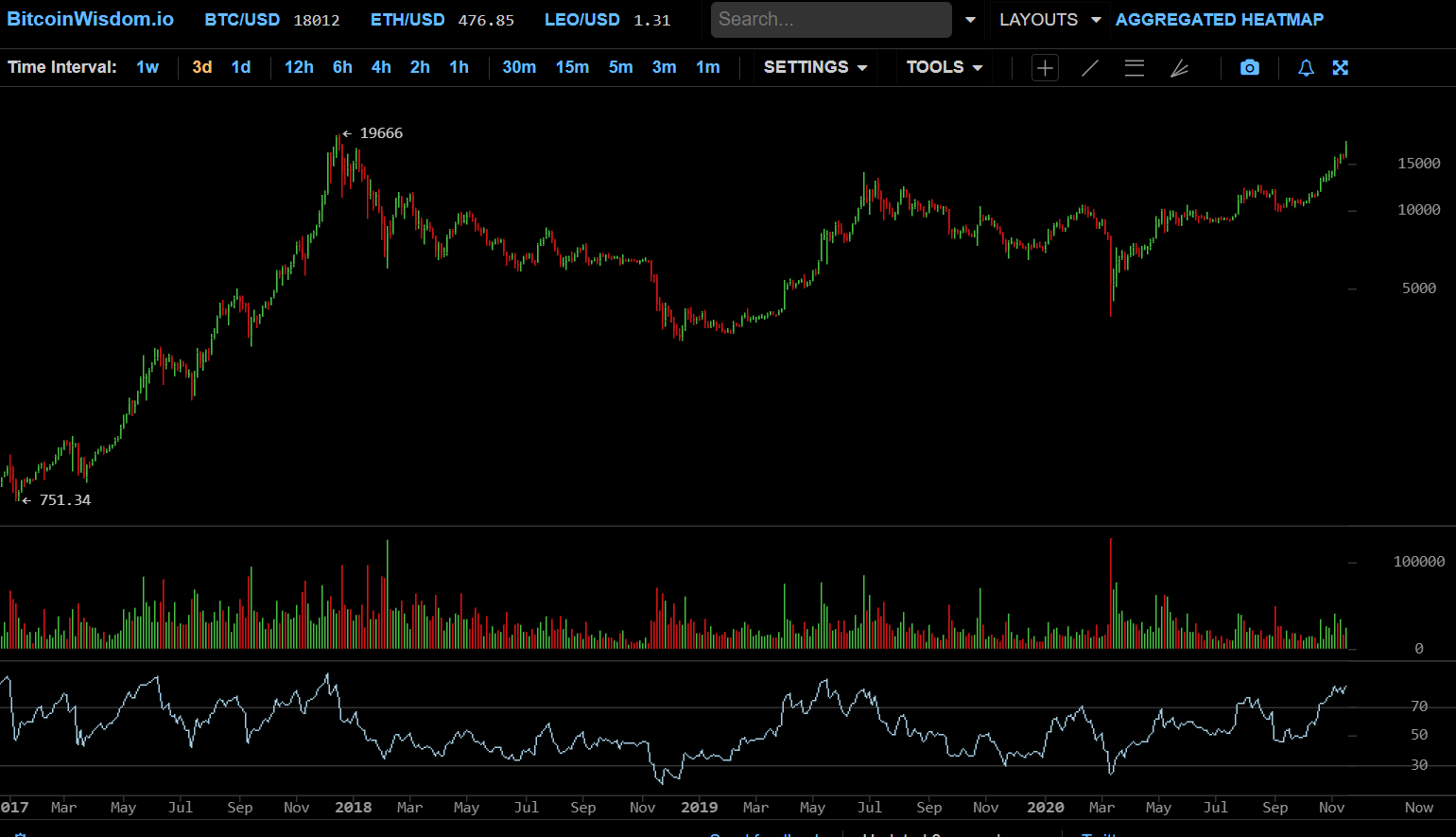Set time interval to 1w
This screenshot has height=837, width=1456.
[x=147, y=67]
